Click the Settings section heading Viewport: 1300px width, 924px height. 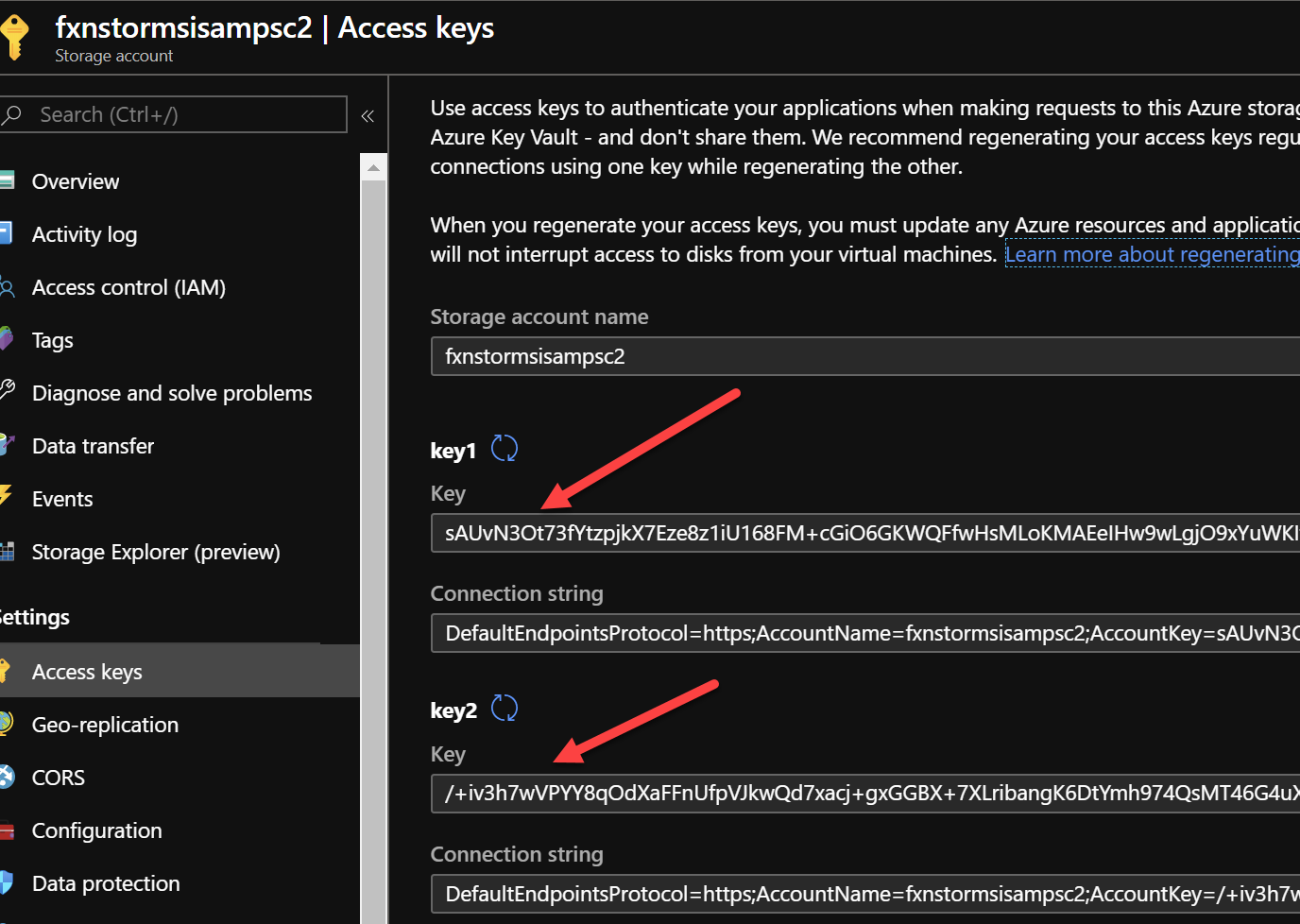coord(35,617)
